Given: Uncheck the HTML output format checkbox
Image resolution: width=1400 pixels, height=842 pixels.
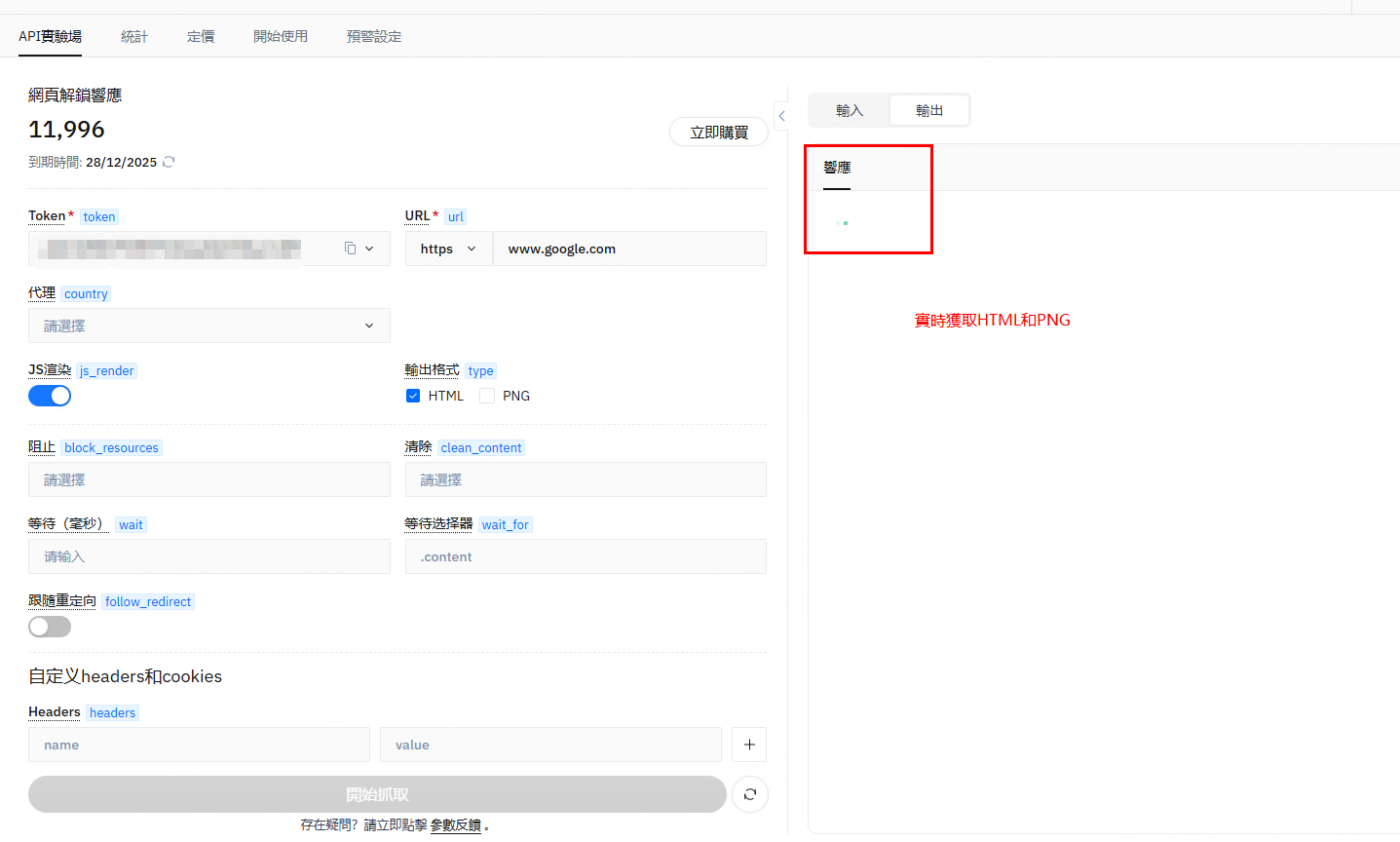Looking at the screenshot, I should click(x=413, y=396).
